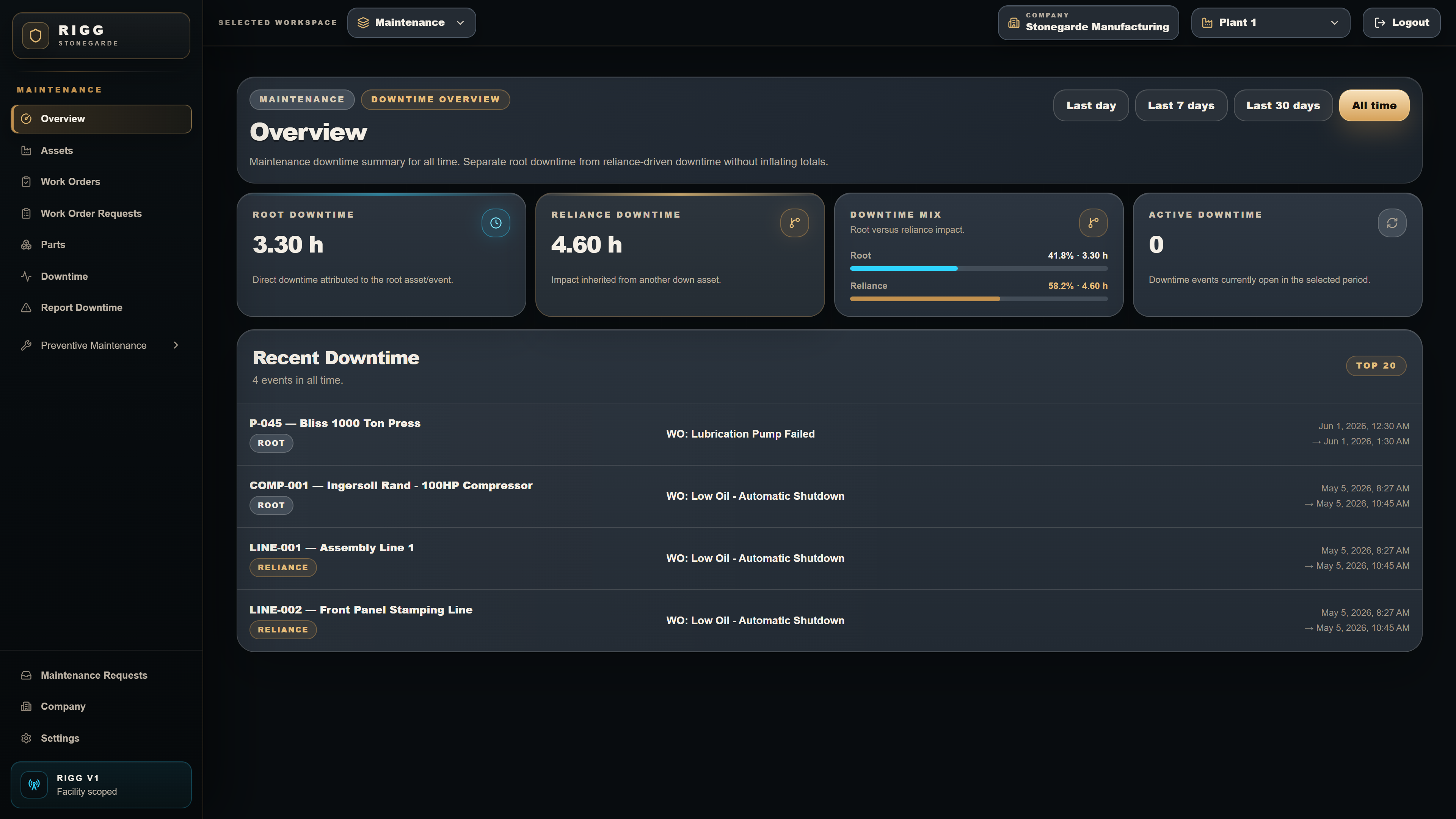Click the Preventive Maintenance wrench icon
This screenshot has height=819, width=1456.
26,345
